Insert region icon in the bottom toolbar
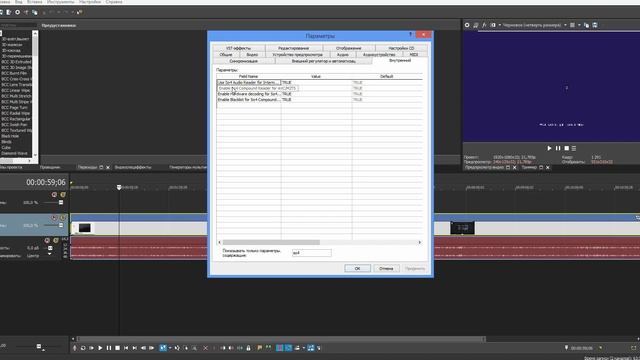Viewport: 640px width, 360px height. point(268,348)
